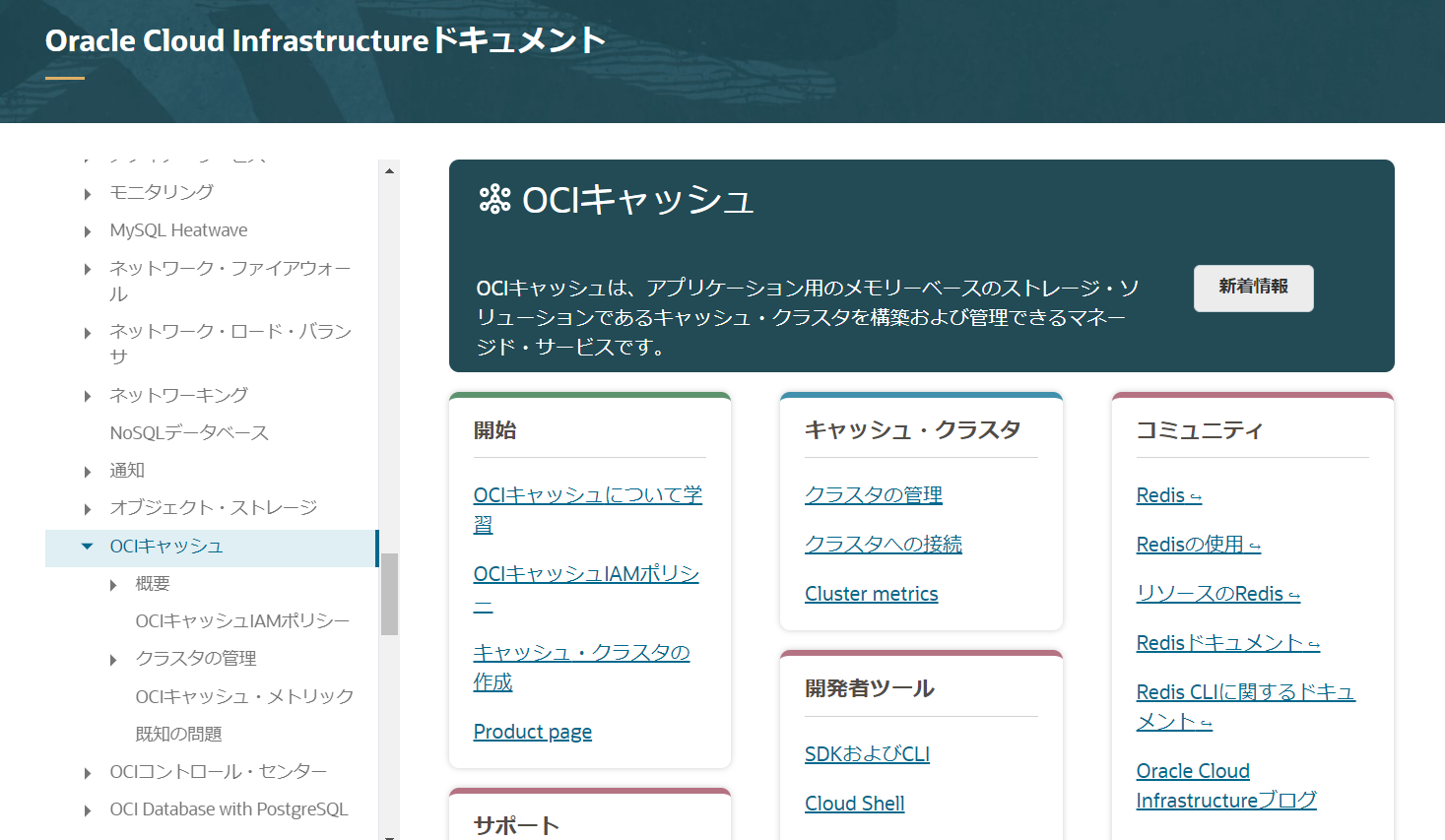Click external link icon next to Redis

1196,497
